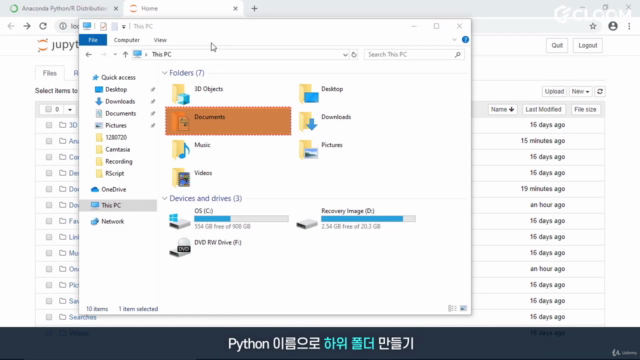Click the search magnifier in Explorer
The width and height of the screenshot is (640, 360).
point(458,54)
